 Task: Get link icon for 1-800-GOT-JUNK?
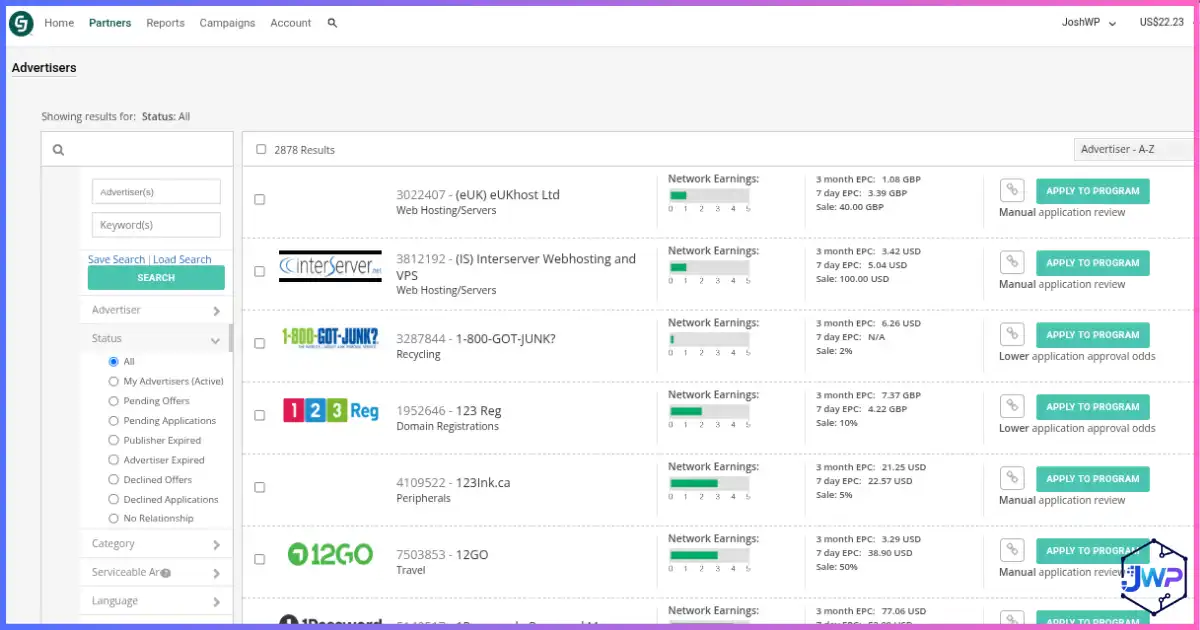click(1012, 334)
